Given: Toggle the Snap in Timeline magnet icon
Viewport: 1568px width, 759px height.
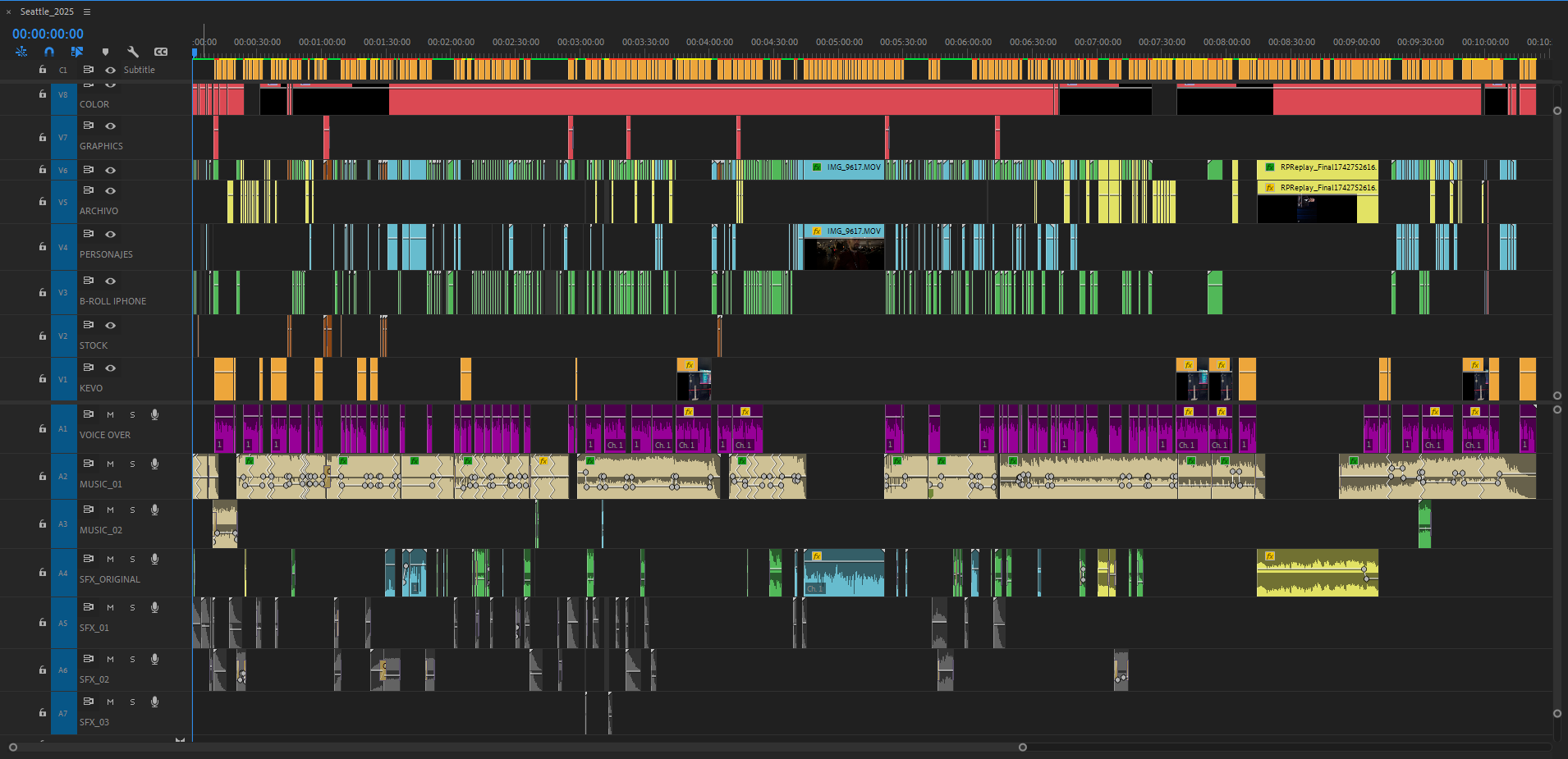Looking at the screenshot, I should (49, 52).
